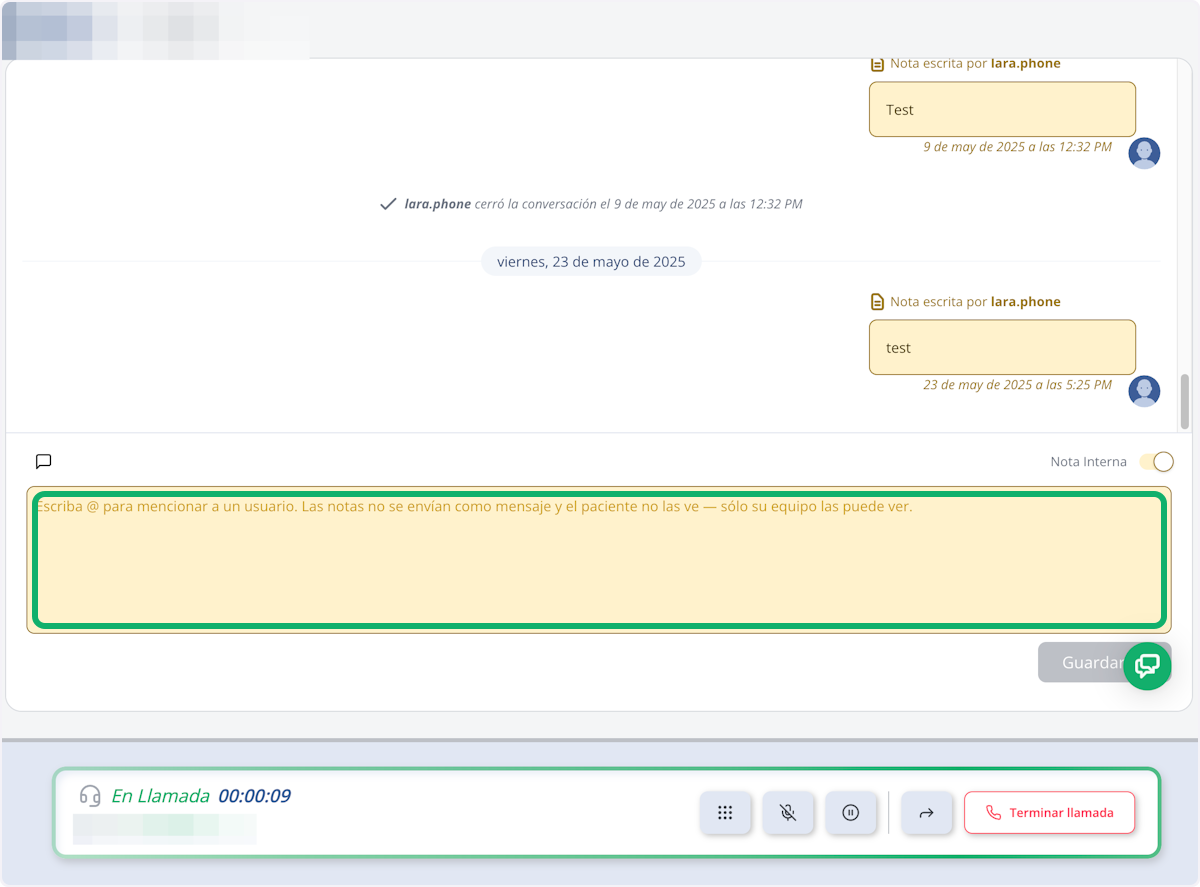Open the avatar beside the 23 de may note
The height and width of the screenshot is (887, 1200).
[1144, 391]
